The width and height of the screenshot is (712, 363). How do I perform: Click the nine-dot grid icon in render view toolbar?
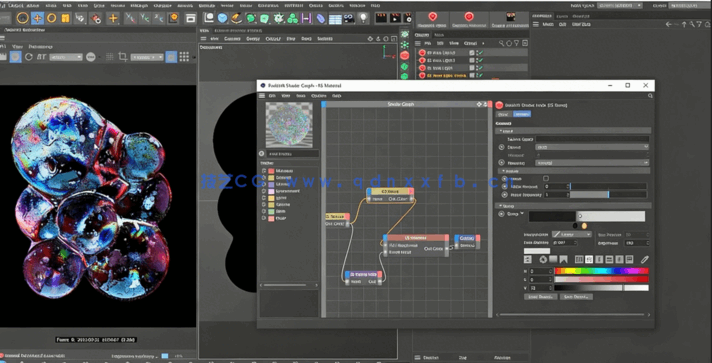point(184,57)
